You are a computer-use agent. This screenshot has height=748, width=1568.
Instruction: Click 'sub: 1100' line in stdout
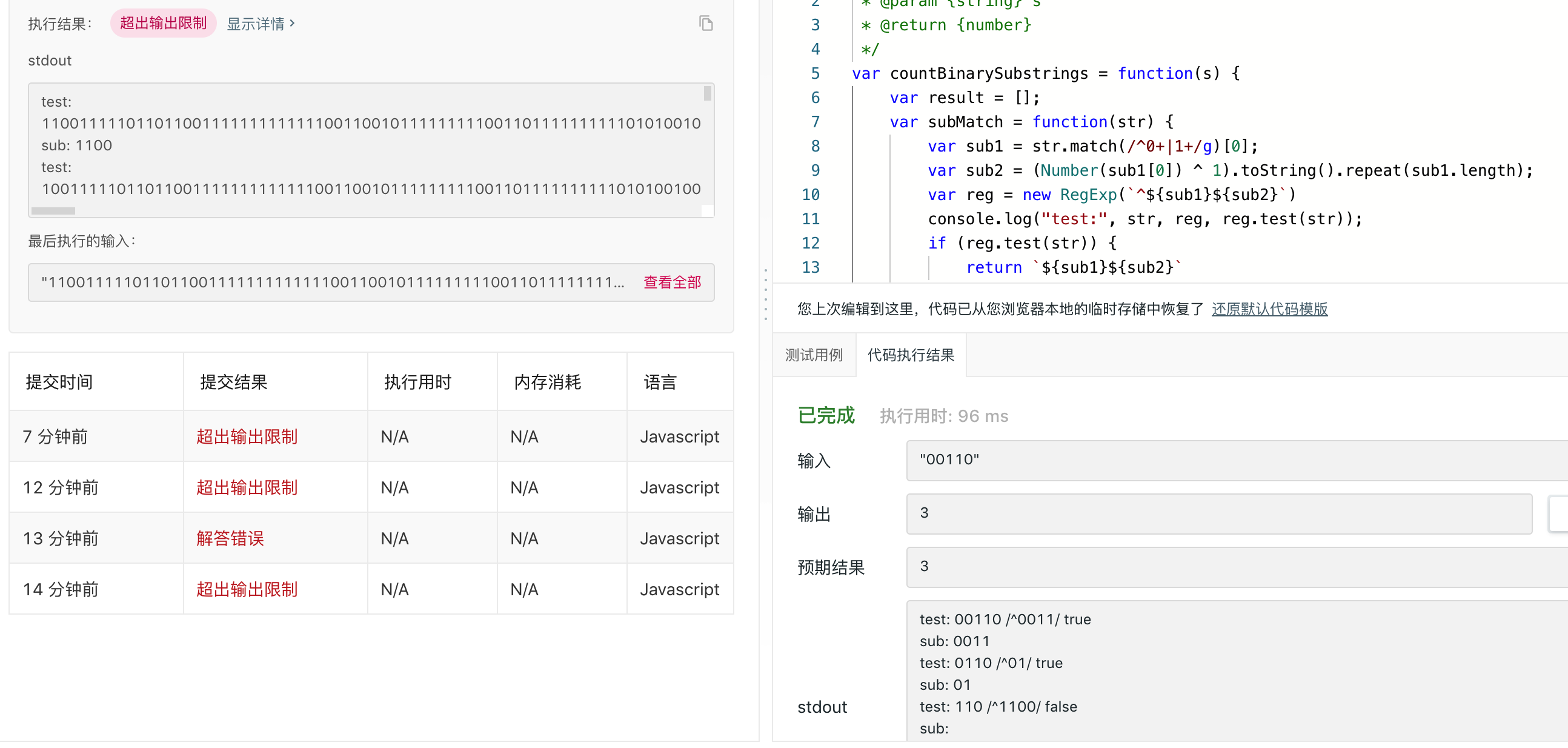click(77, 145)
